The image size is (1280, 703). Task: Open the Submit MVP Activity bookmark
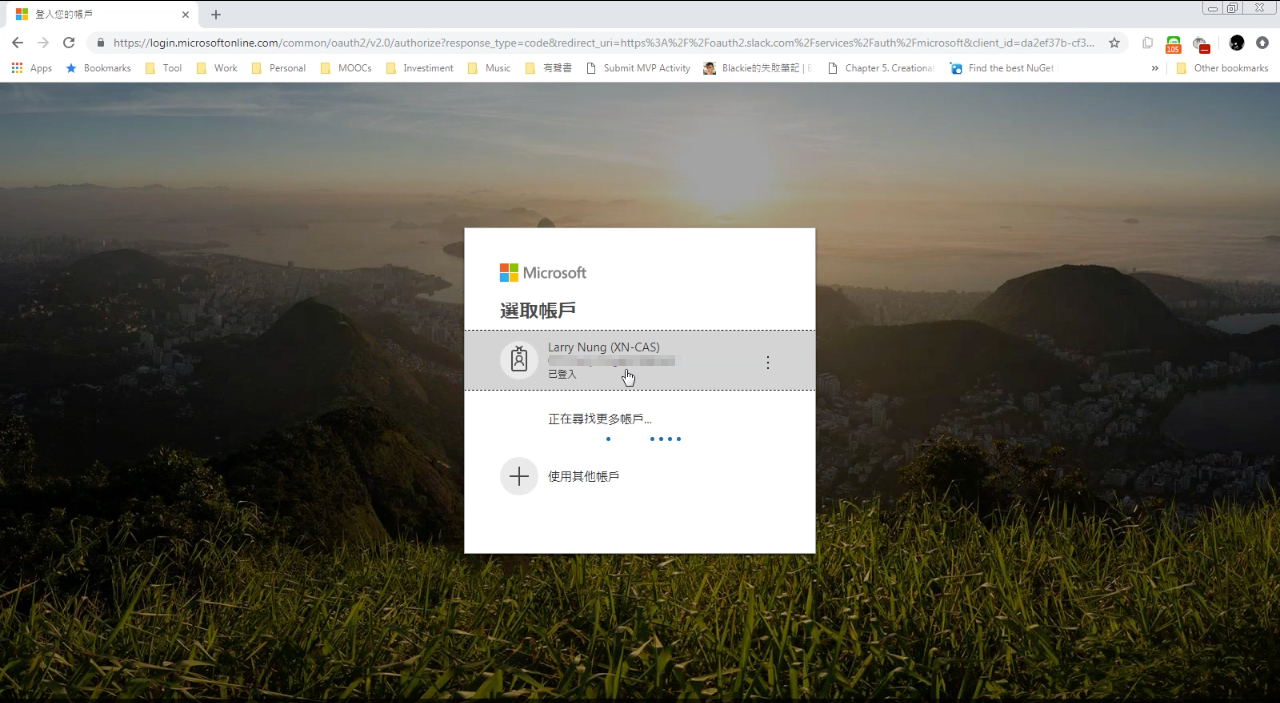pyautogui.click(x=638, y=68)
